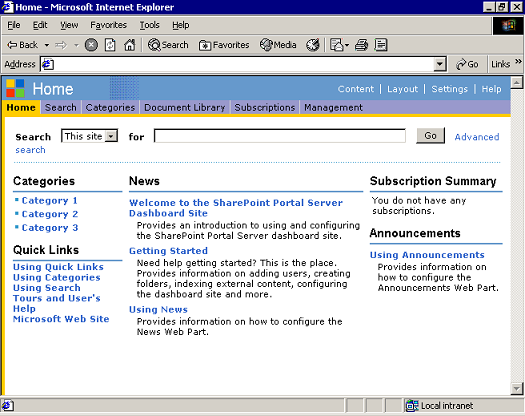This screenshot has width=525, height=416.
Task: Open the Search pane toolbar button
Action: (x=168, y=45)
